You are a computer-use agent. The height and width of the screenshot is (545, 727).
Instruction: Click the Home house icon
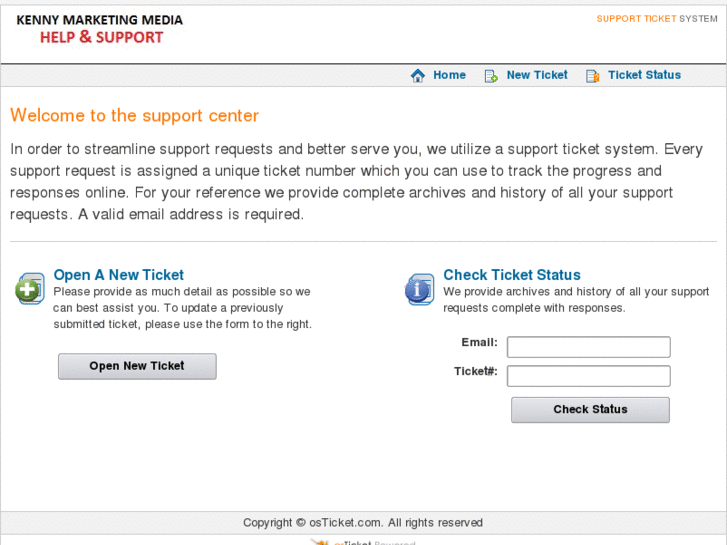point(418,76)
